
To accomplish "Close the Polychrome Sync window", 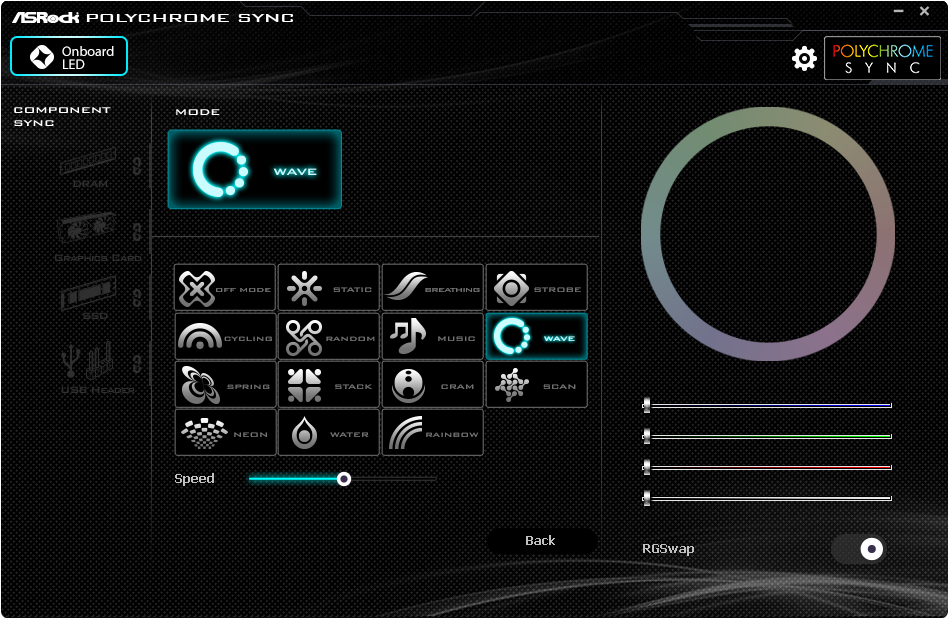I will (x=925, y=11).
